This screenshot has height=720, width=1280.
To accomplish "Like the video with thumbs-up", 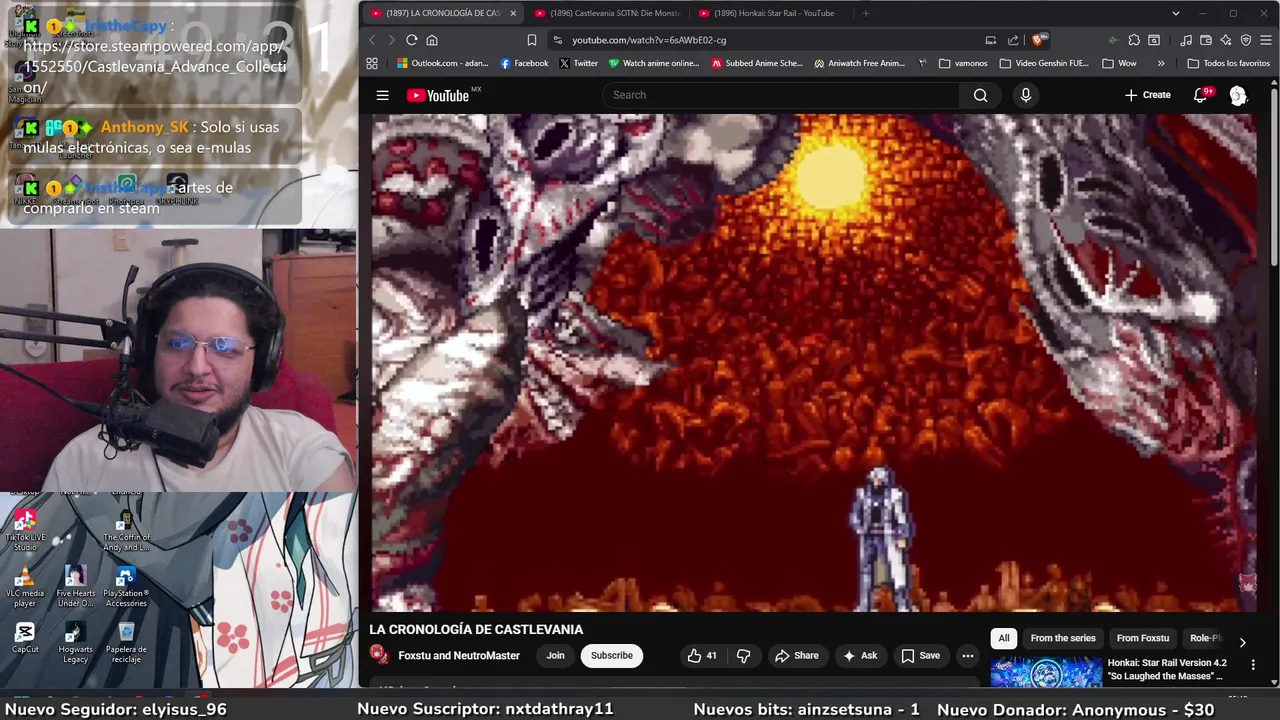I will tap(702, 656).
